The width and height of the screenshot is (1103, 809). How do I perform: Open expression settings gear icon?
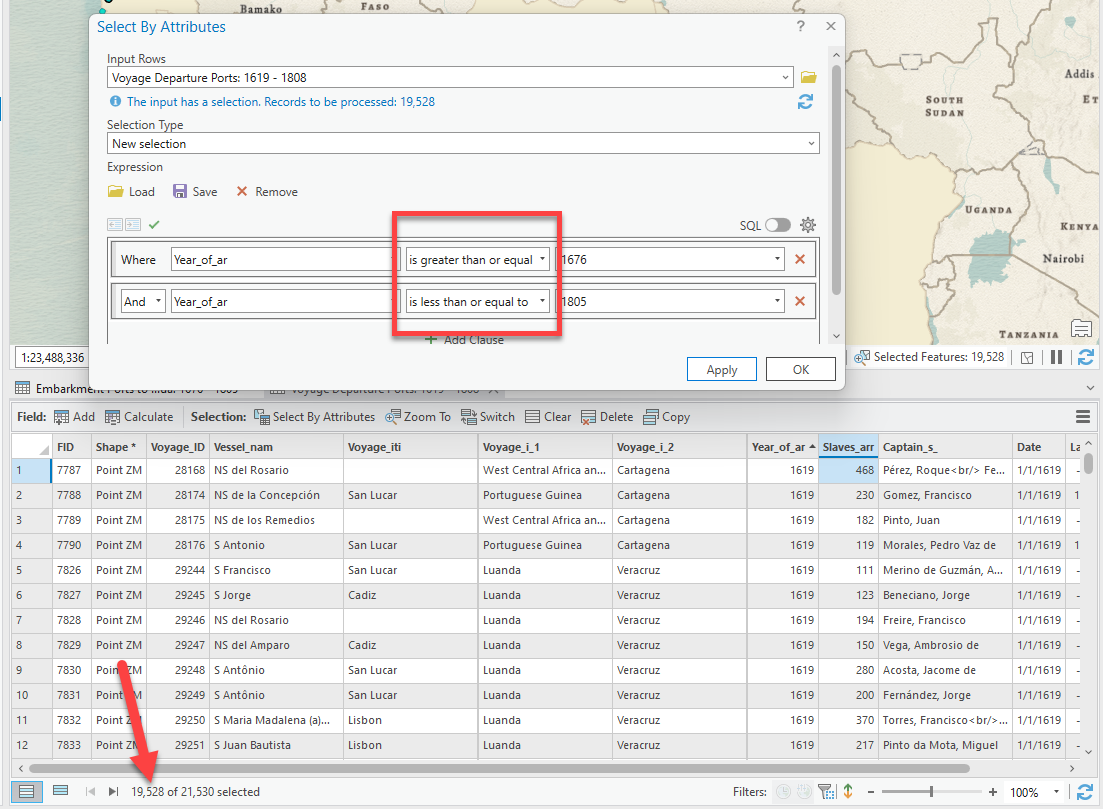click(x=808, y=225)
